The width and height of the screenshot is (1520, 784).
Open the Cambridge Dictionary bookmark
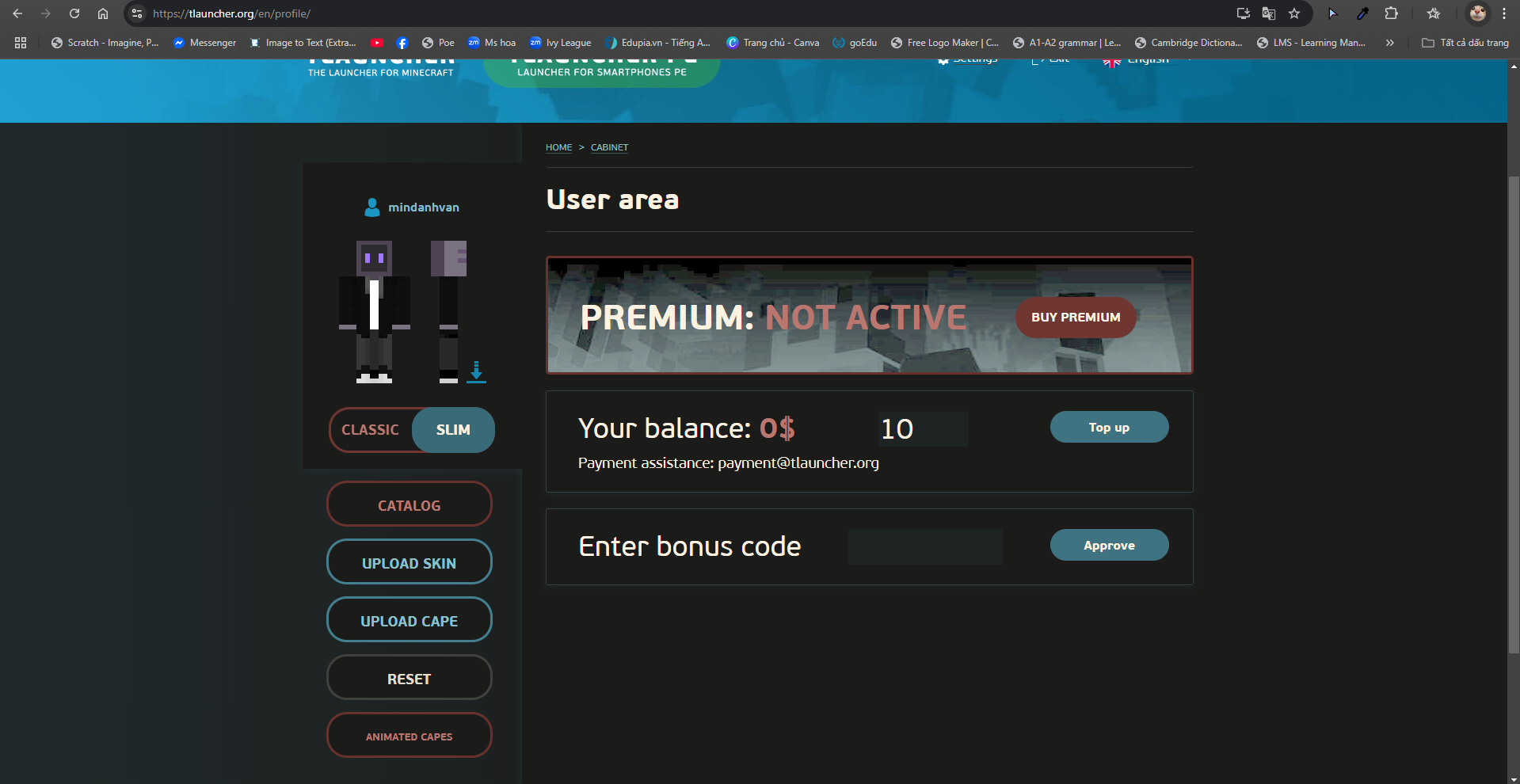pos(1188,43)
